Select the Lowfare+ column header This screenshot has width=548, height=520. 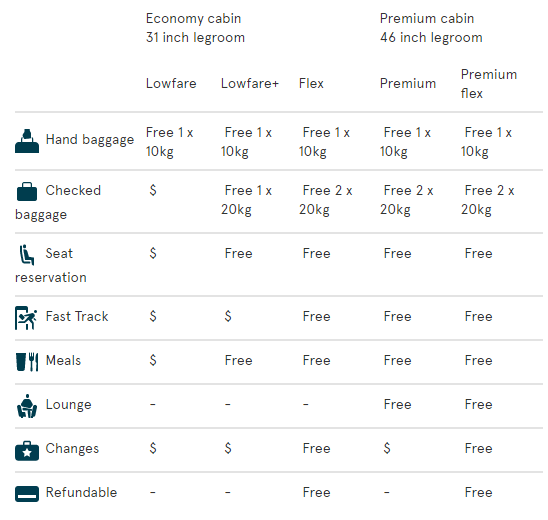coord(250,84)
